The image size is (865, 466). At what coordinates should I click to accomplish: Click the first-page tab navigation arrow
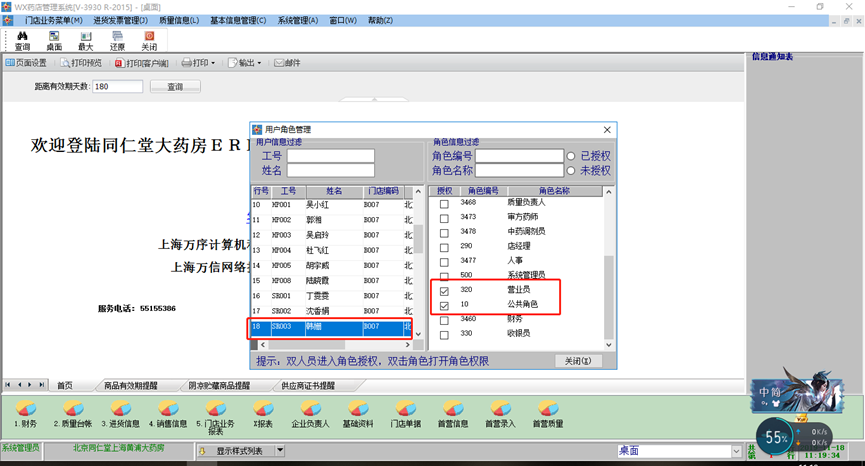tap(8, 385)
